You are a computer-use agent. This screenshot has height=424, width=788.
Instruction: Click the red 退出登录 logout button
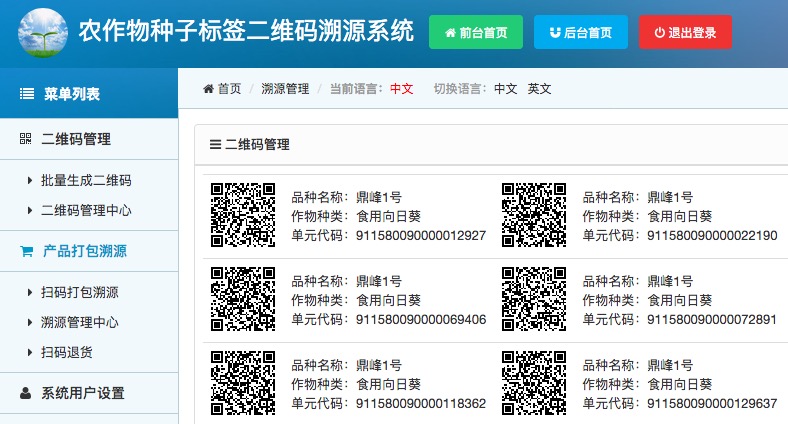(685, 32)
